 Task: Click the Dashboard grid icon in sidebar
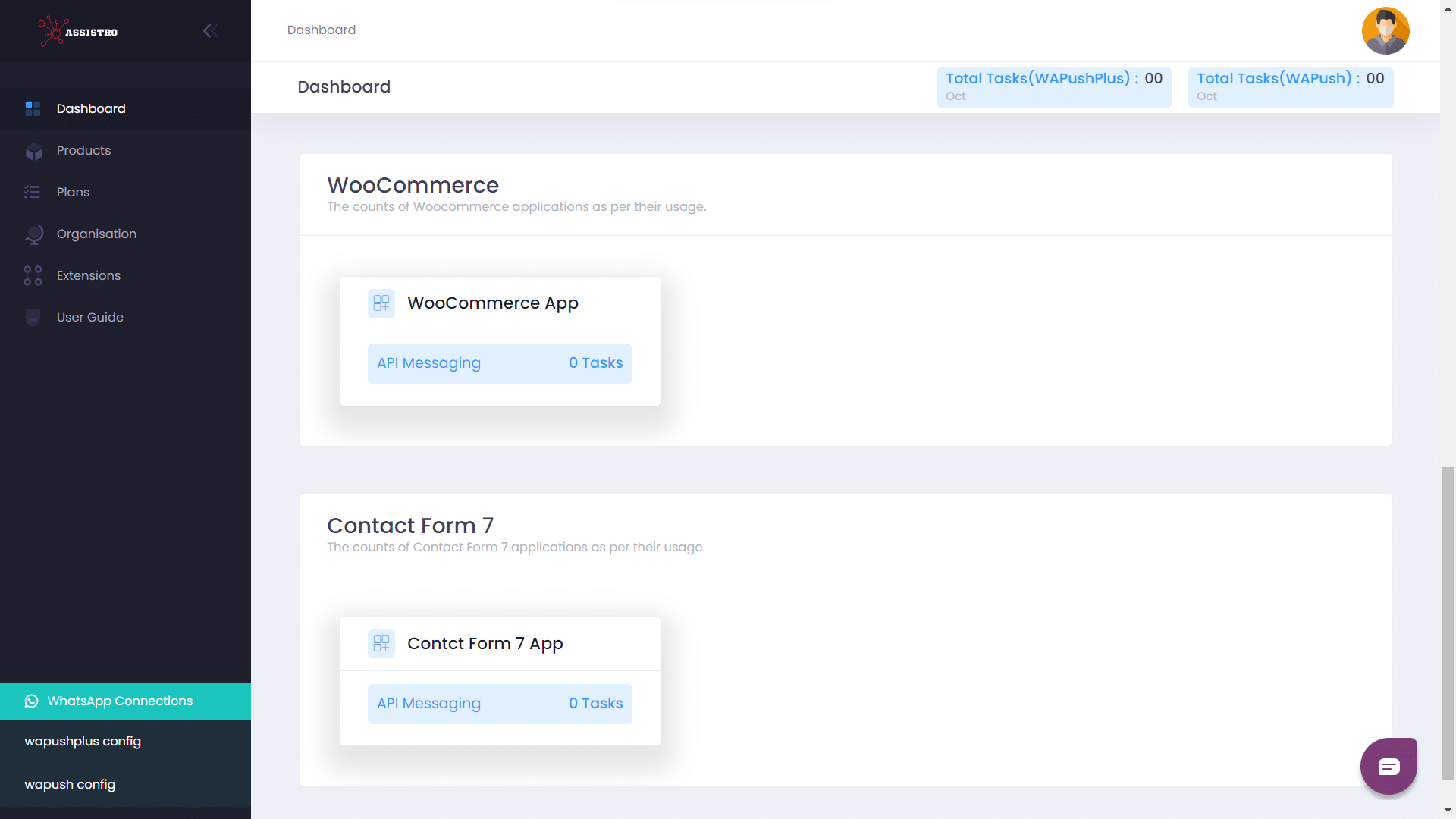[x=33, y=108]
